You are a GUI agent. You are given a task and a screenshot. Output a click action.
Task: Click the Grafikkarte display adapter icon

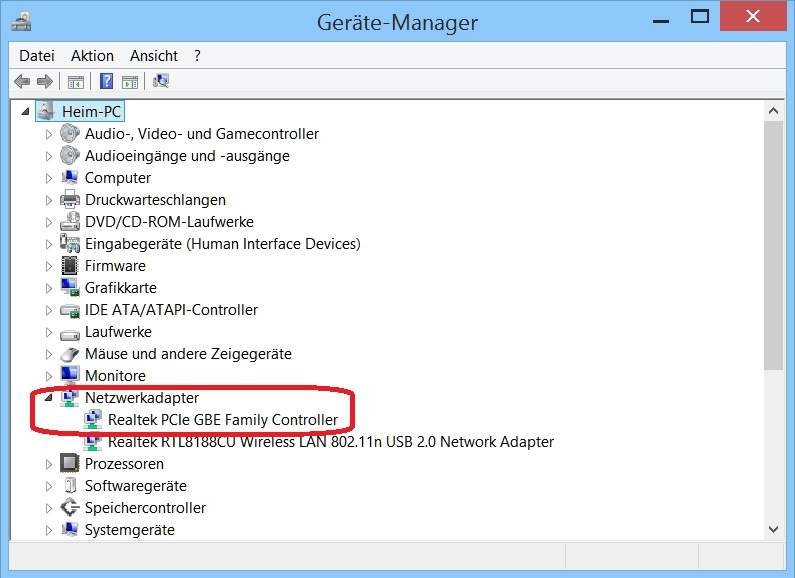[69, 287]
